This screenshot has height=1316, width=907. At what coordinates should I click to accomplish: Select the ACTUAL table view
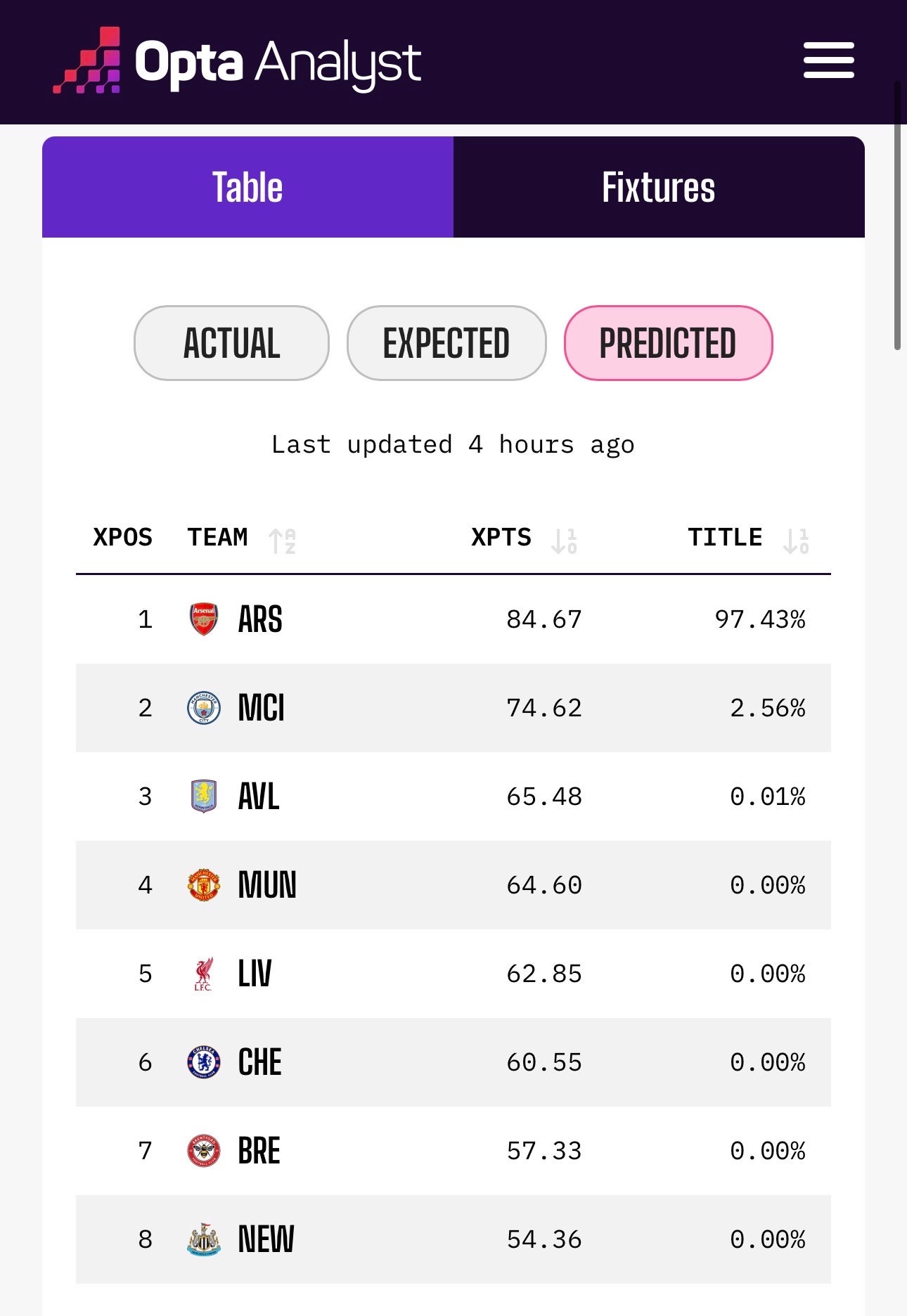point(231,343)
